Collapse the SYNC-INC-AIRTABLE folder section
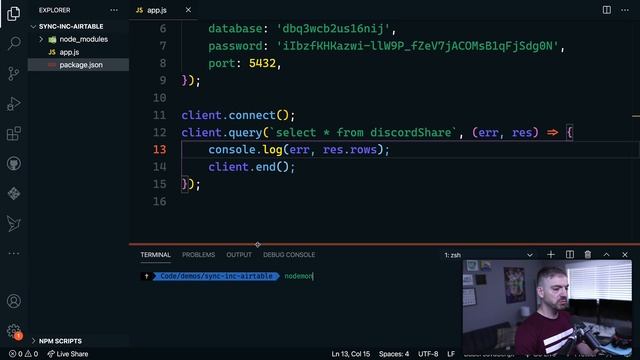The height and width of the screenshot is (360, 640). pos(71,27)
